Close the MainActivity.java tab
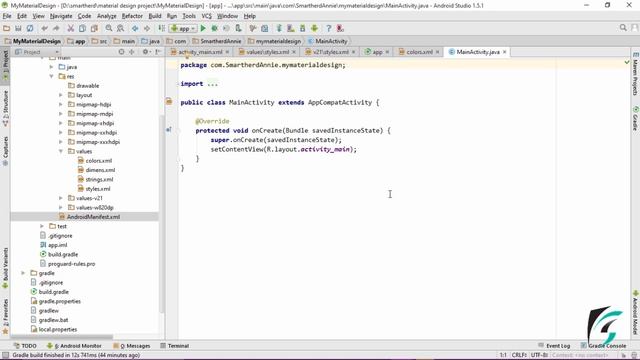The height and width of the screenshot is (360, 640). pos(504,52)
